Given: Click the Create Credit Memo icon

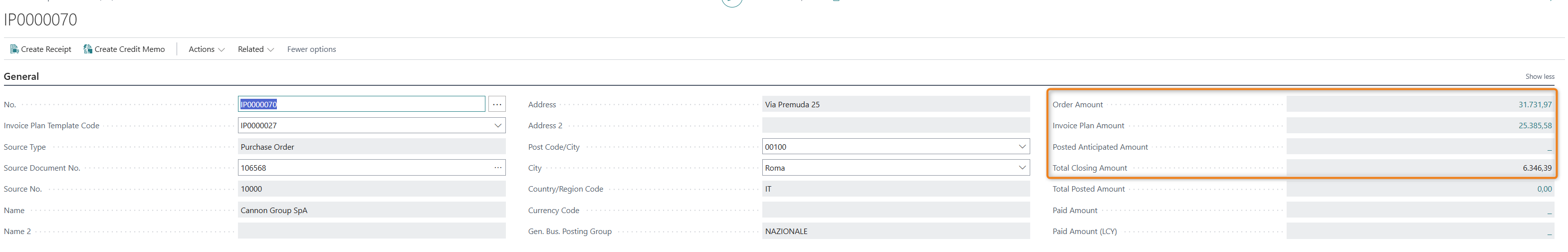Looking at the screenshot, I should click(x=88, y=49).
